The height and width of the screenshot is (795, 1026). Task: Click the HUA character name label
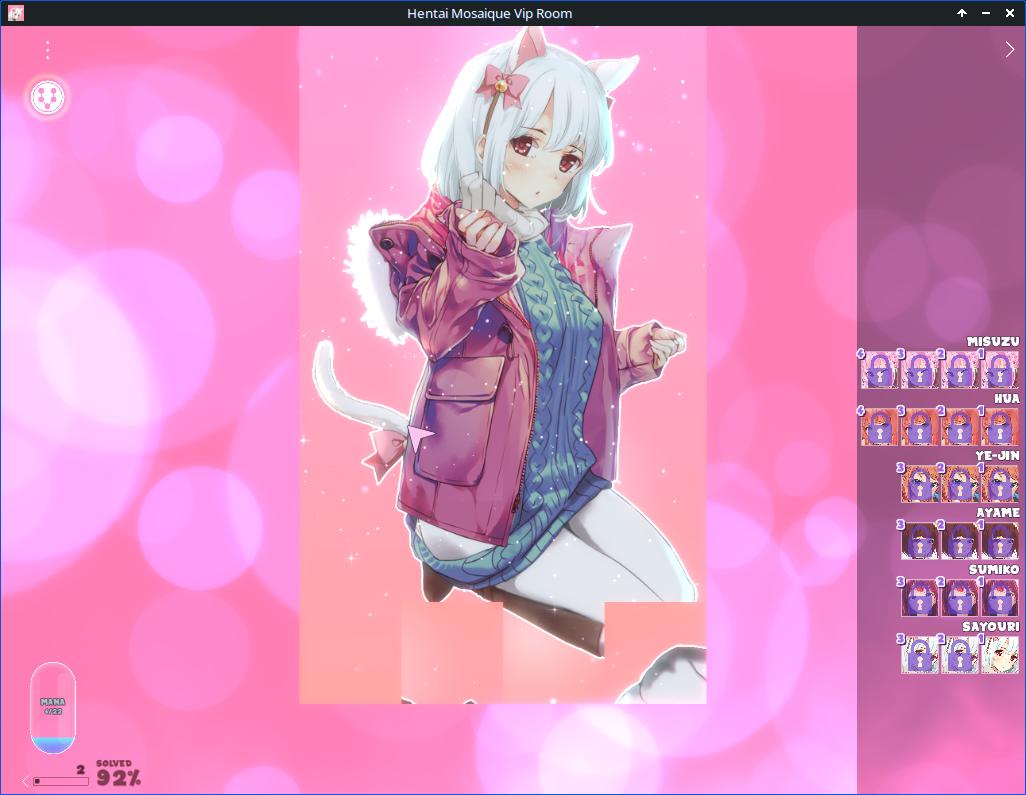pyautogui.click(x=1006, y=398)
